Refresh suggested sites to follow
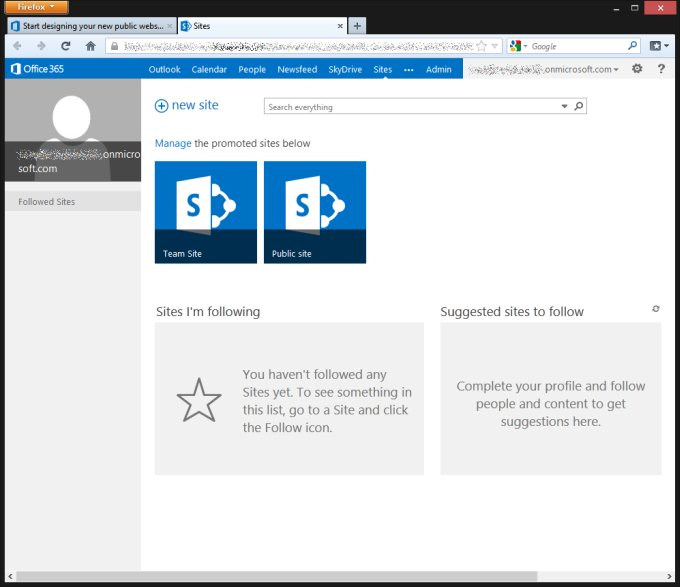 coord(656,309)
